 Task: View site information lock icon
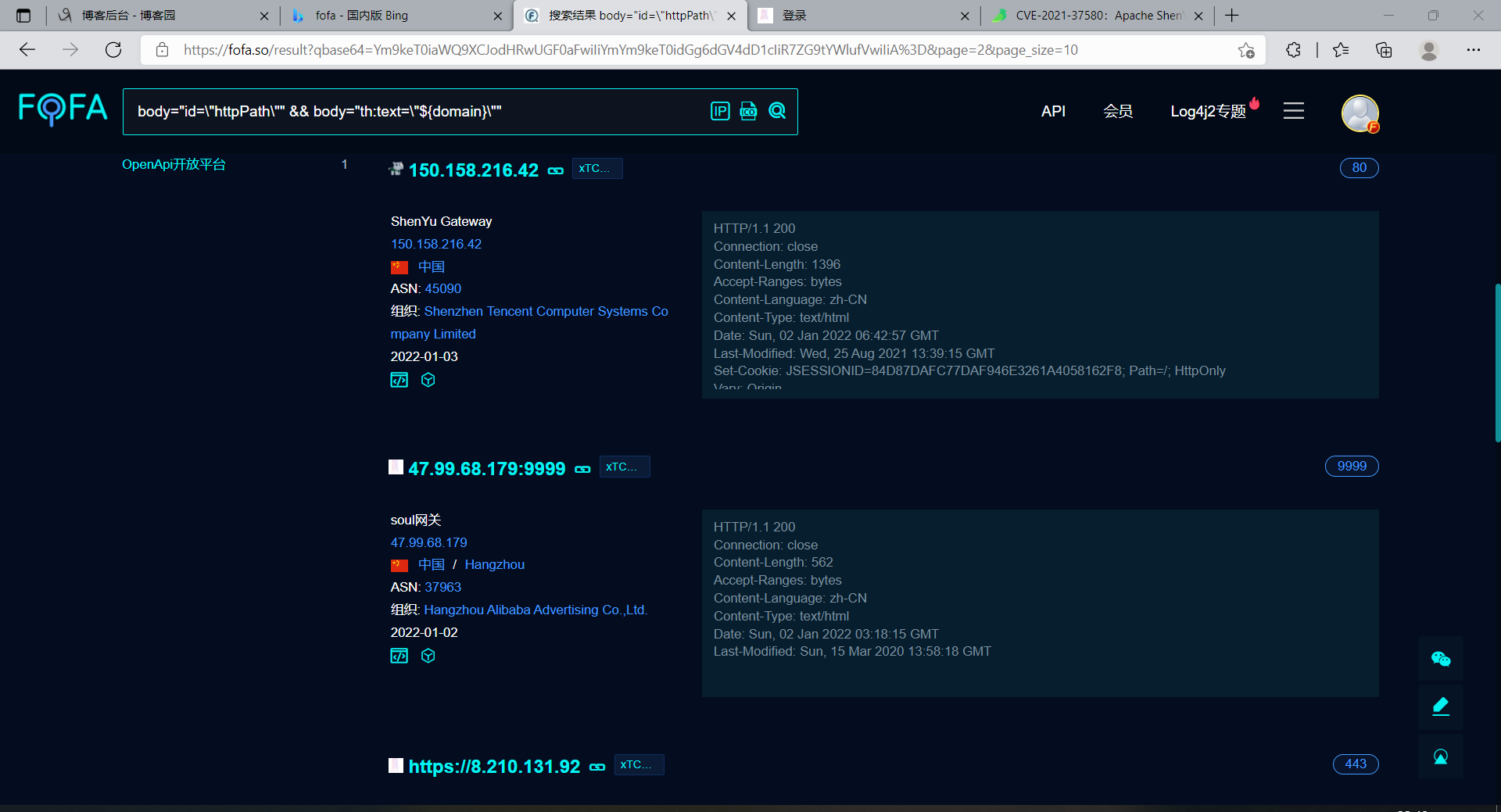(x=163, y=50)
